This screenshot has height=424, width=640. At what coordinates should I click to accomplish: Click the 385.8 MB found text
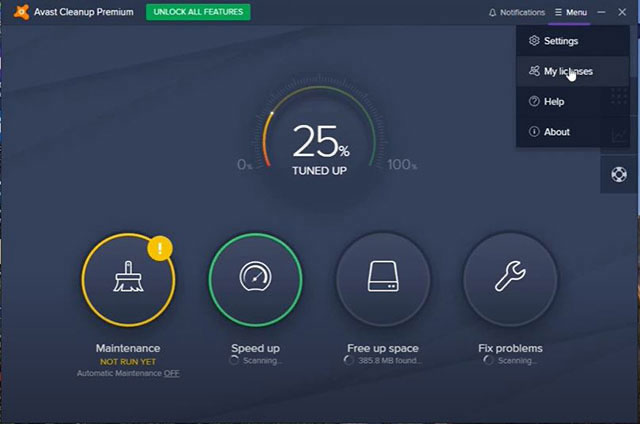(x=389, y=360)
